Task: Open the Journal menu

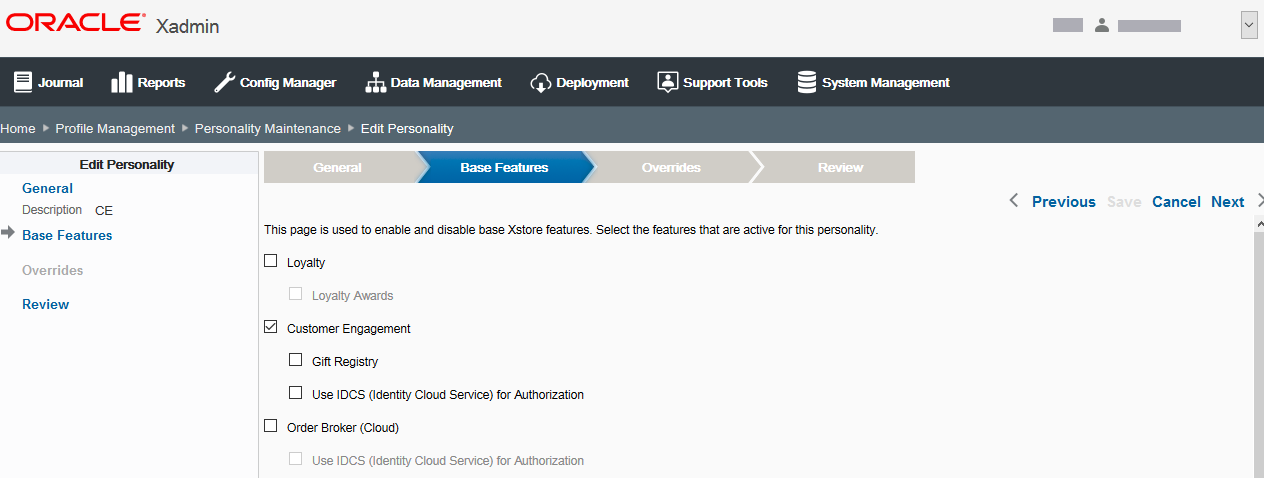Action: (48, 82)
